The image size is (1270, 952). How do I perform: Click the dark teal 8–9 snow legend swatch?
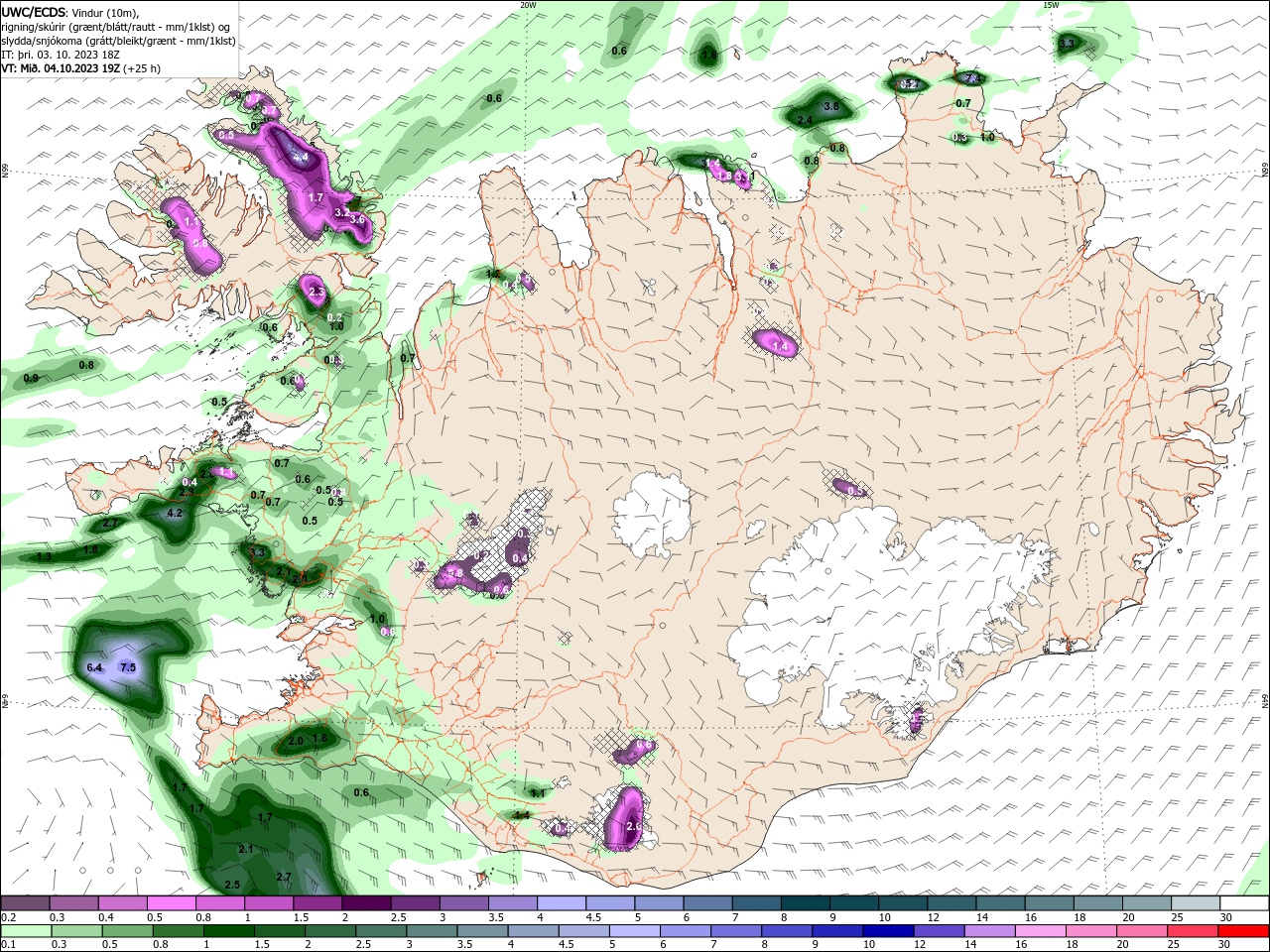coord(806,903)
